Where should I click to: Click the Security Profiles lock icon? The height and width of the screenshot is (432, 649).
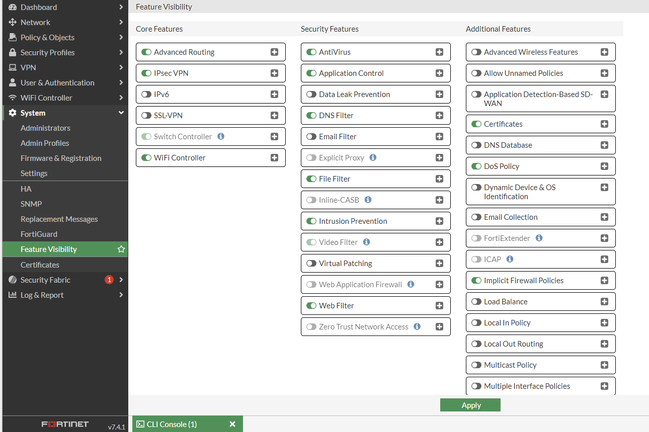(12, 52)
